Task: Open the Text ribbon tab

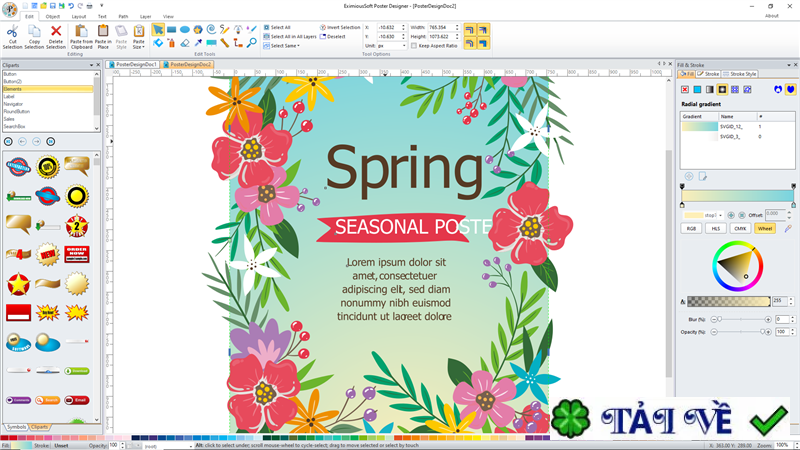Action: (x=102, y=16)
